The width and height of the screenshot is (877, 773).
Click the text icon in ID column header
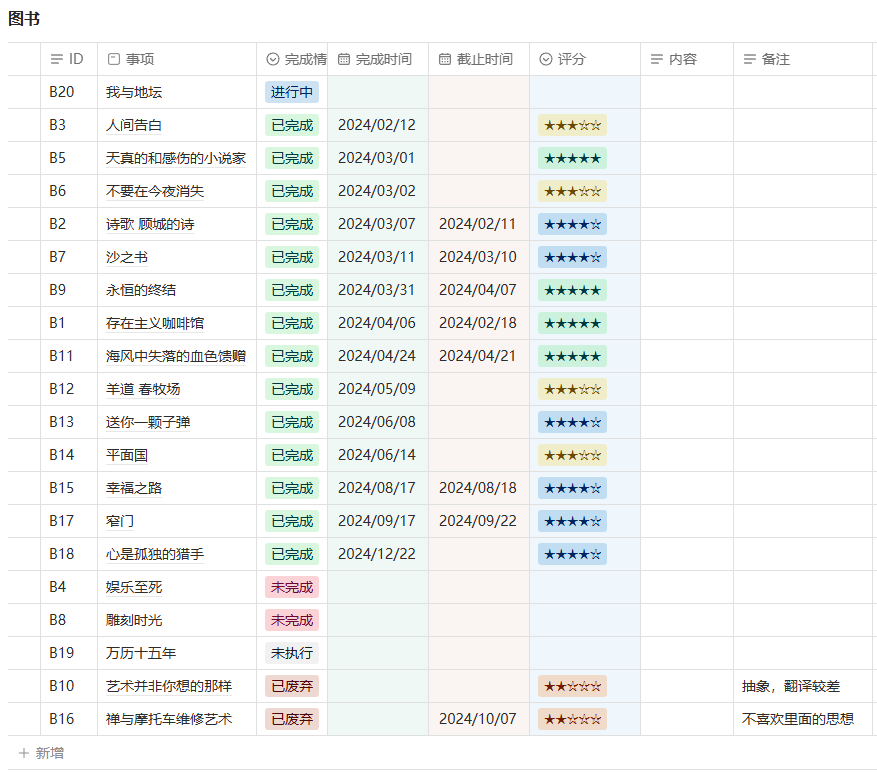tap(56, 60)
